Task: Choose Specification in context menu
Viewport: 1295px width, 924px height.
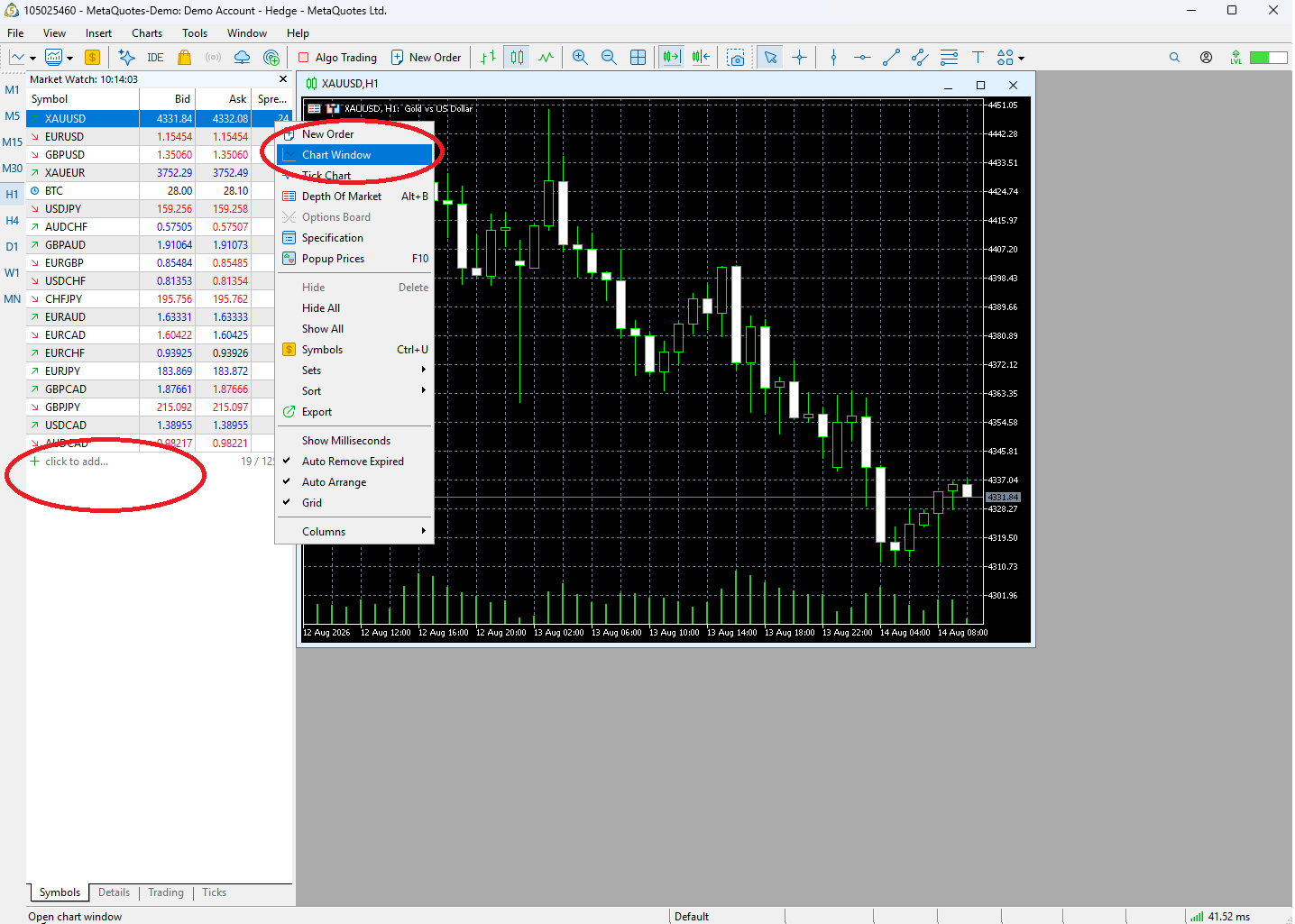Action: (354, 238)
